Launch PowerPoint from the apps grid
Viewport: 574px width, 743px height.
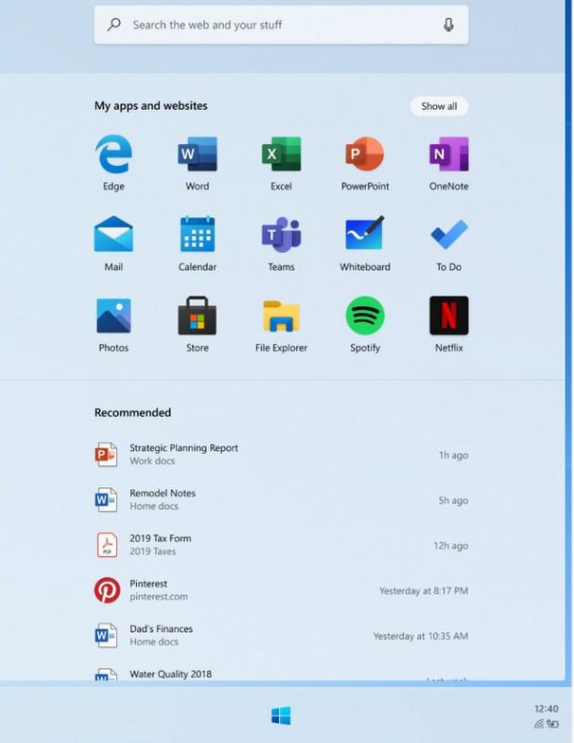(364, 154)
